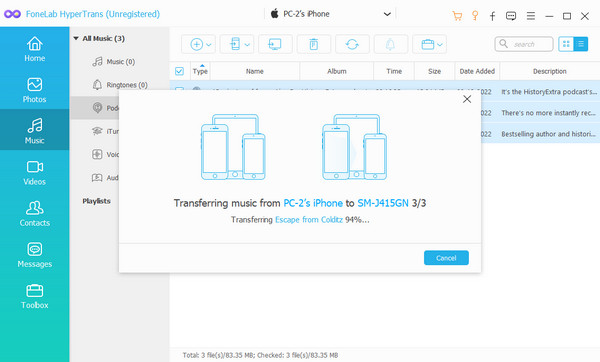This screenshot has height=362, width=600.
Task: Open the Facebook share icon
Action: point(492,16)
